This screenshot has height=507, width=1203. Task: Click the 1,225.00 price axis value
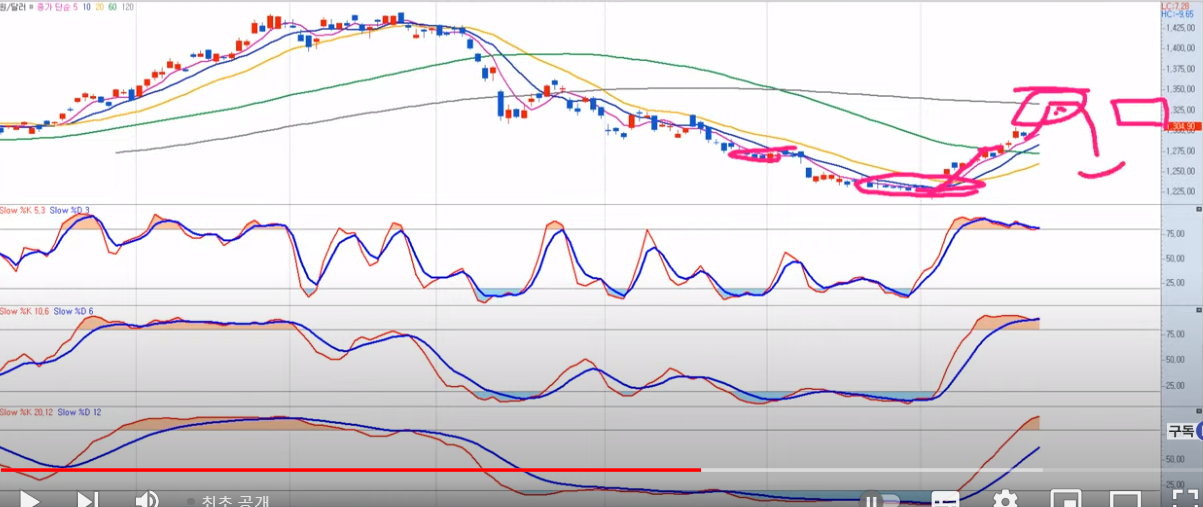(x=1181, y=192)
